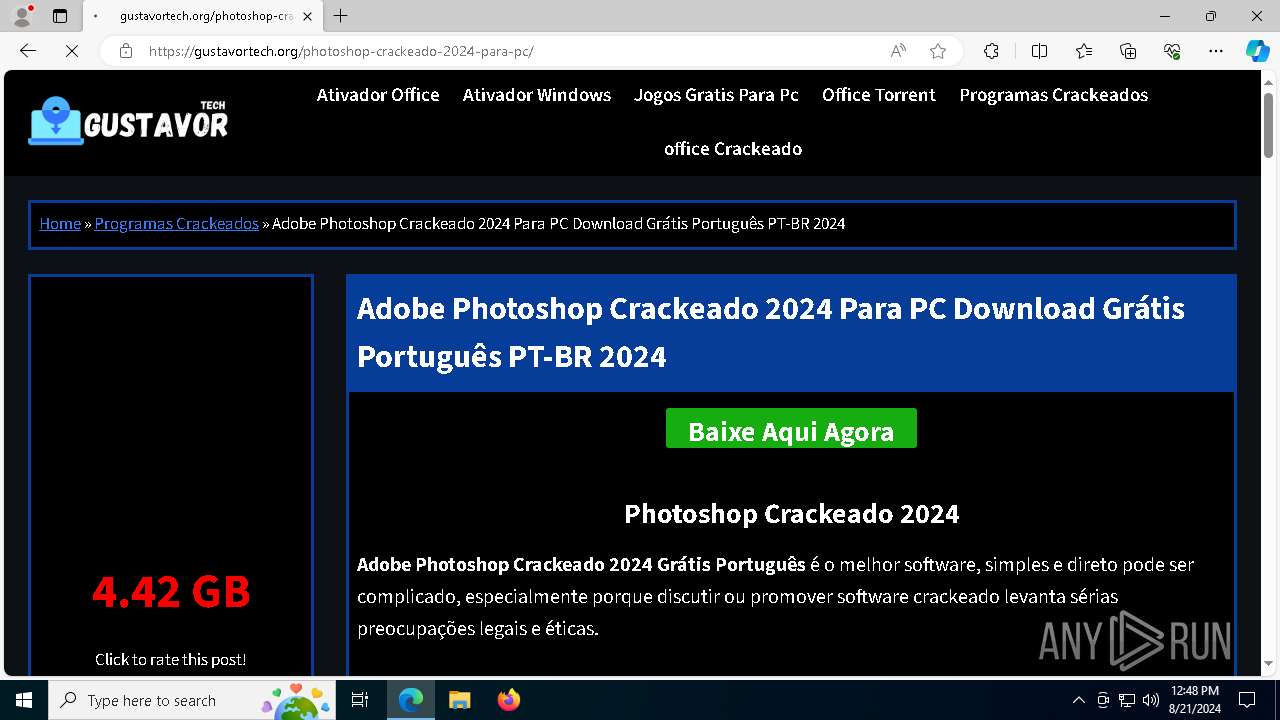Open the Office Torrent menu item
The width and height of the screenshot is (1280, 720).
click(879, 95)
